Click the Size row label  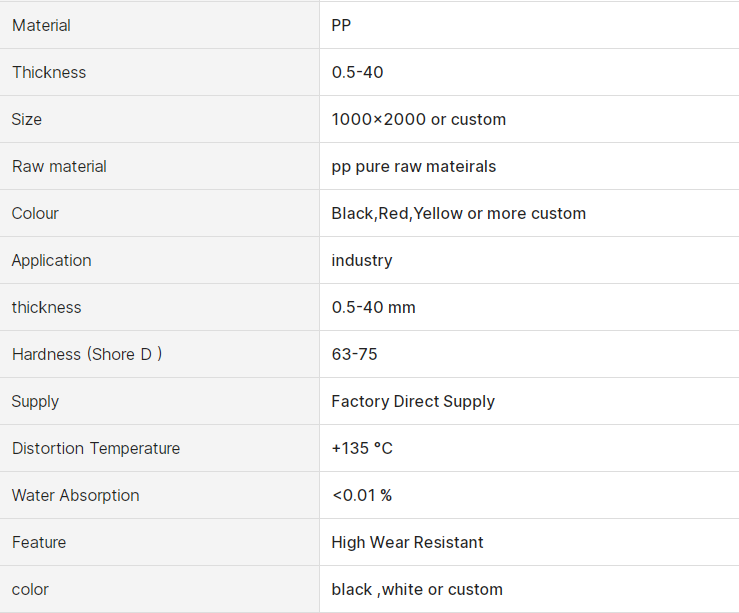click(26, 119)
